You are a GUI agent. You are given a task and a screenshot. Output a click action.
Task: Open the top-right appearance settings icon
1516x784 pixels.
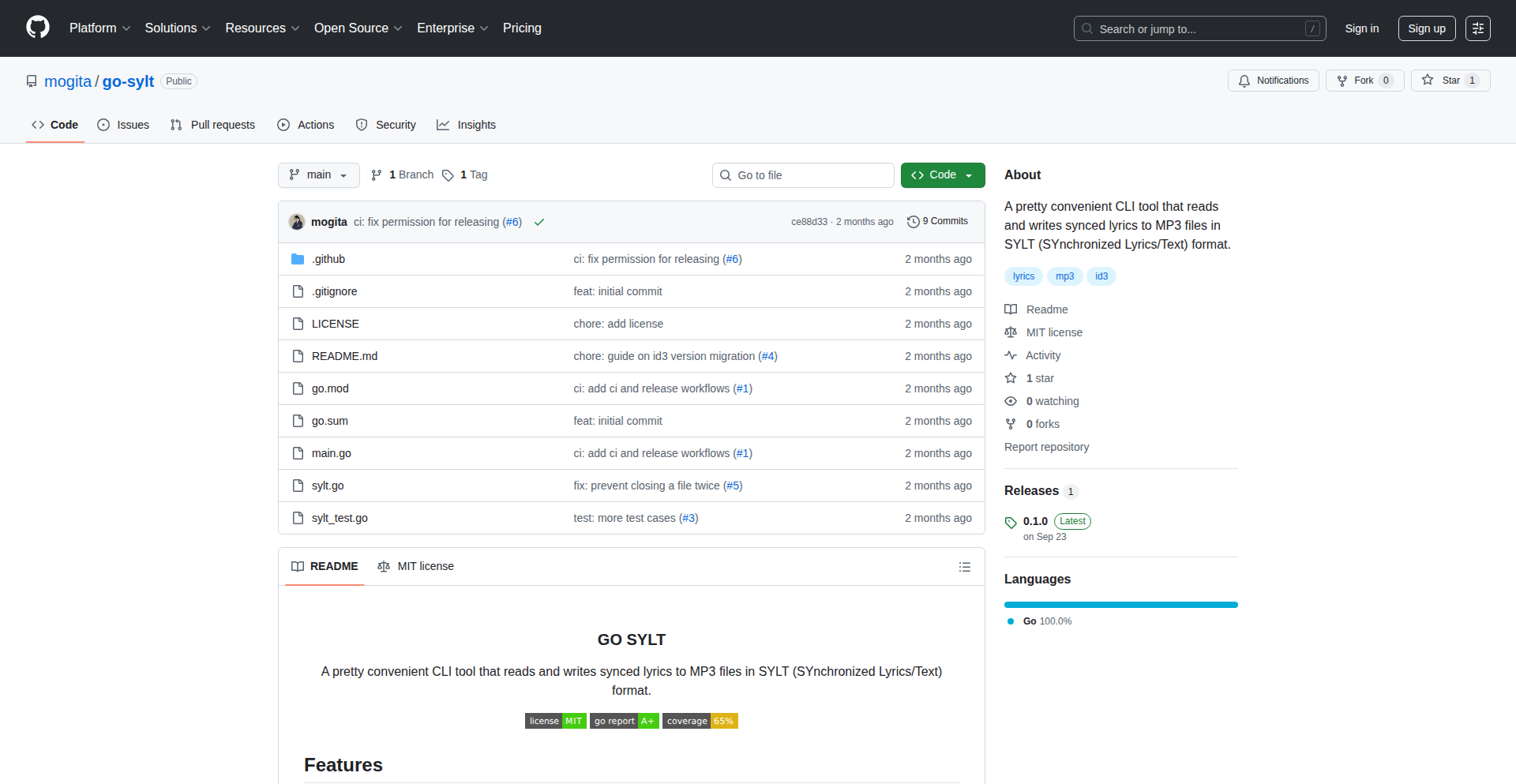pos(1477,28)
